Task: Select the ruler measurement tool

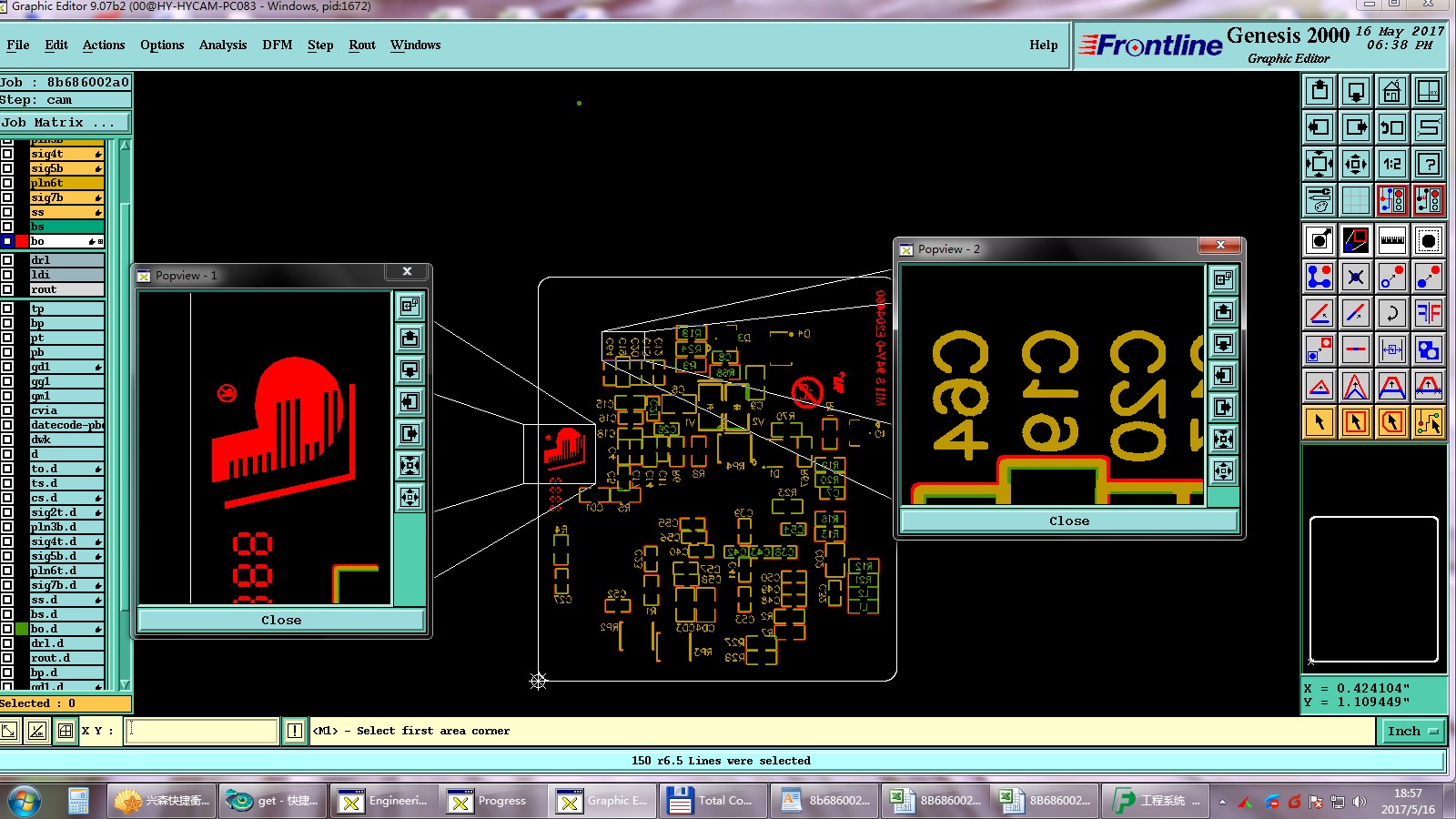Action: pos(1391,240)
